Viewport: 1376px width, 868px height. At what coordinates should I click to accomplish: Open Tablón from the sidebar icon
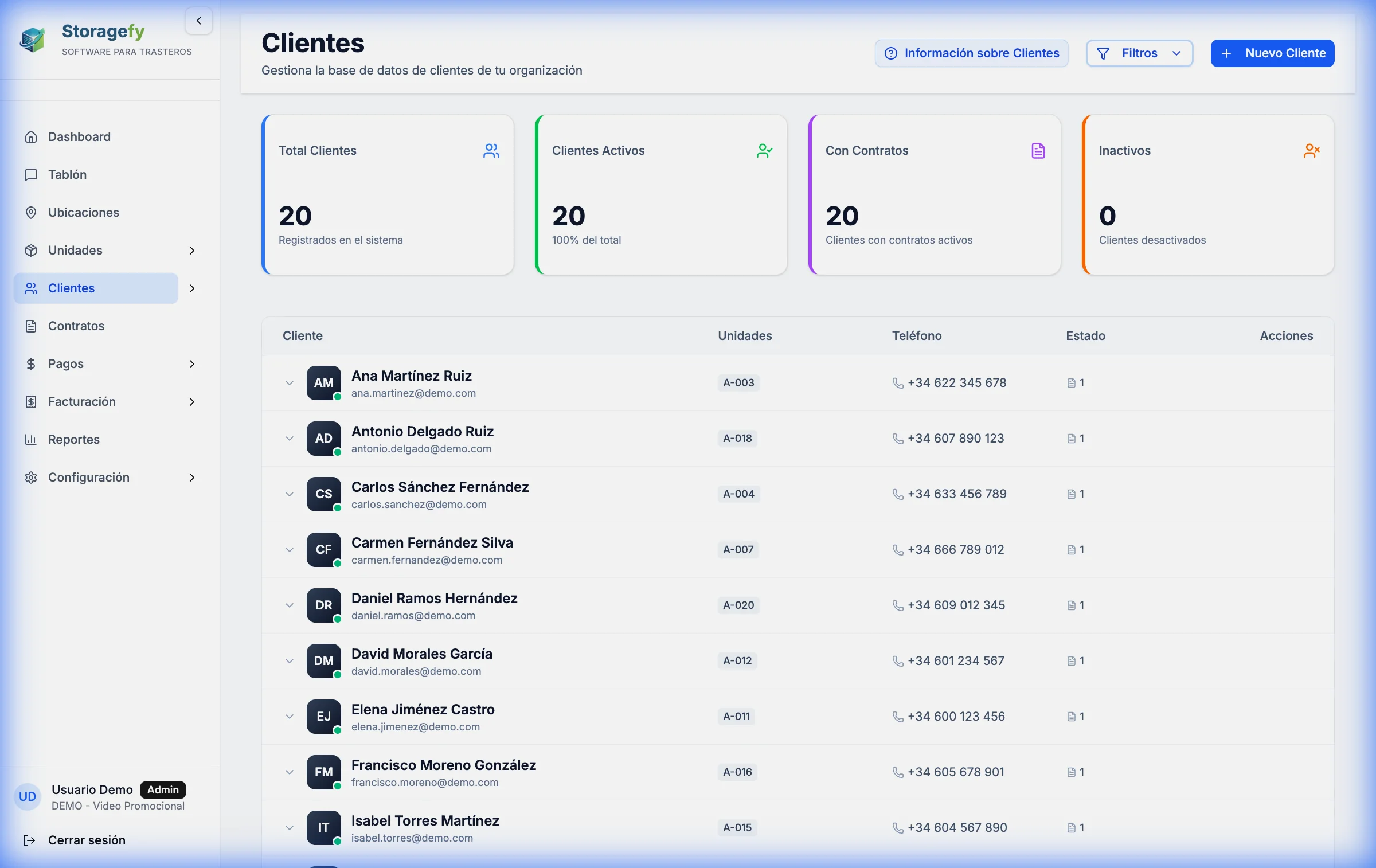[31, 175]
